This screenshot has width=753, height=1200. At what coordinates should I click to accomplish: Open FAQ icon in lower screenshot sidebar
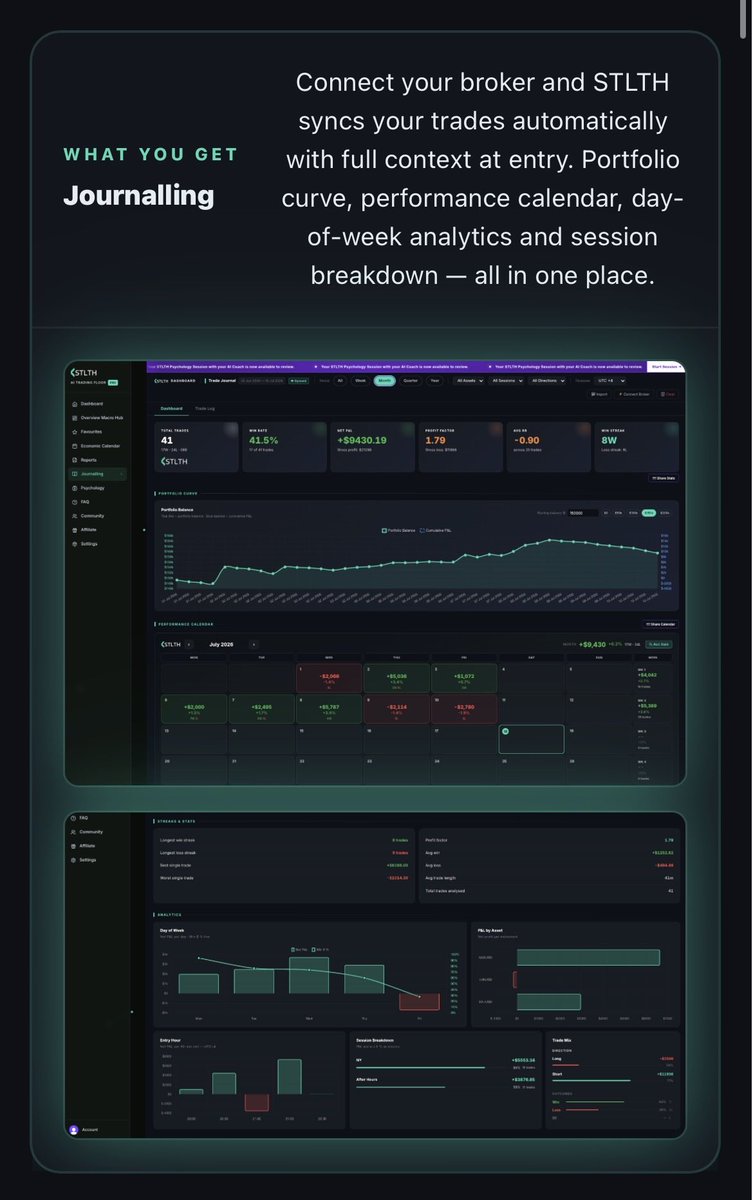73,818
